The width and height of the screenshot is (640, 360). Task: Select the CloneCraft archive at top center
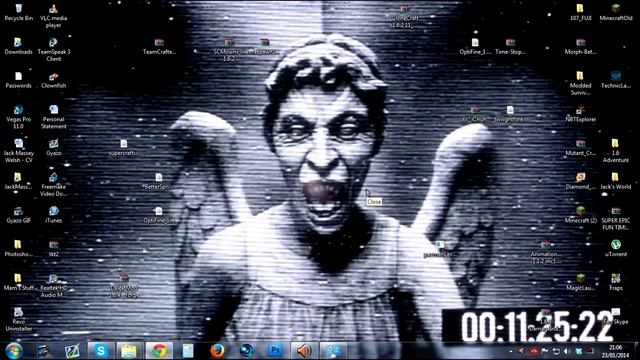coord(404,16)
